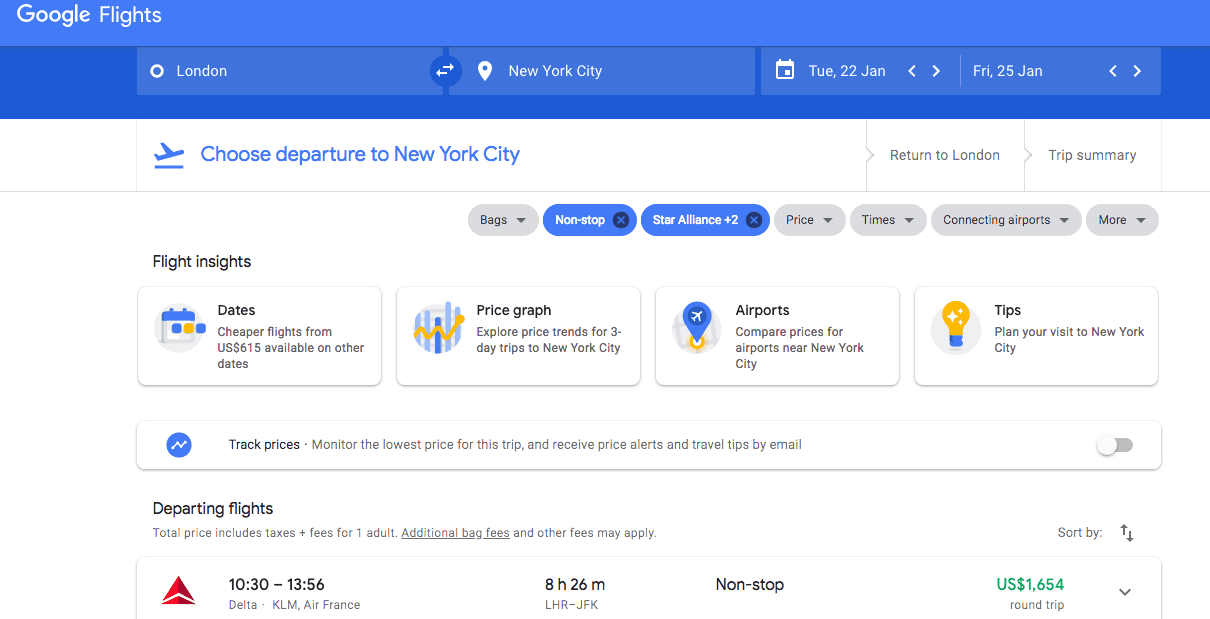Open the Connecting airports dropdown
This screenshot has width=1210, height=619.
coord(1005,220)
